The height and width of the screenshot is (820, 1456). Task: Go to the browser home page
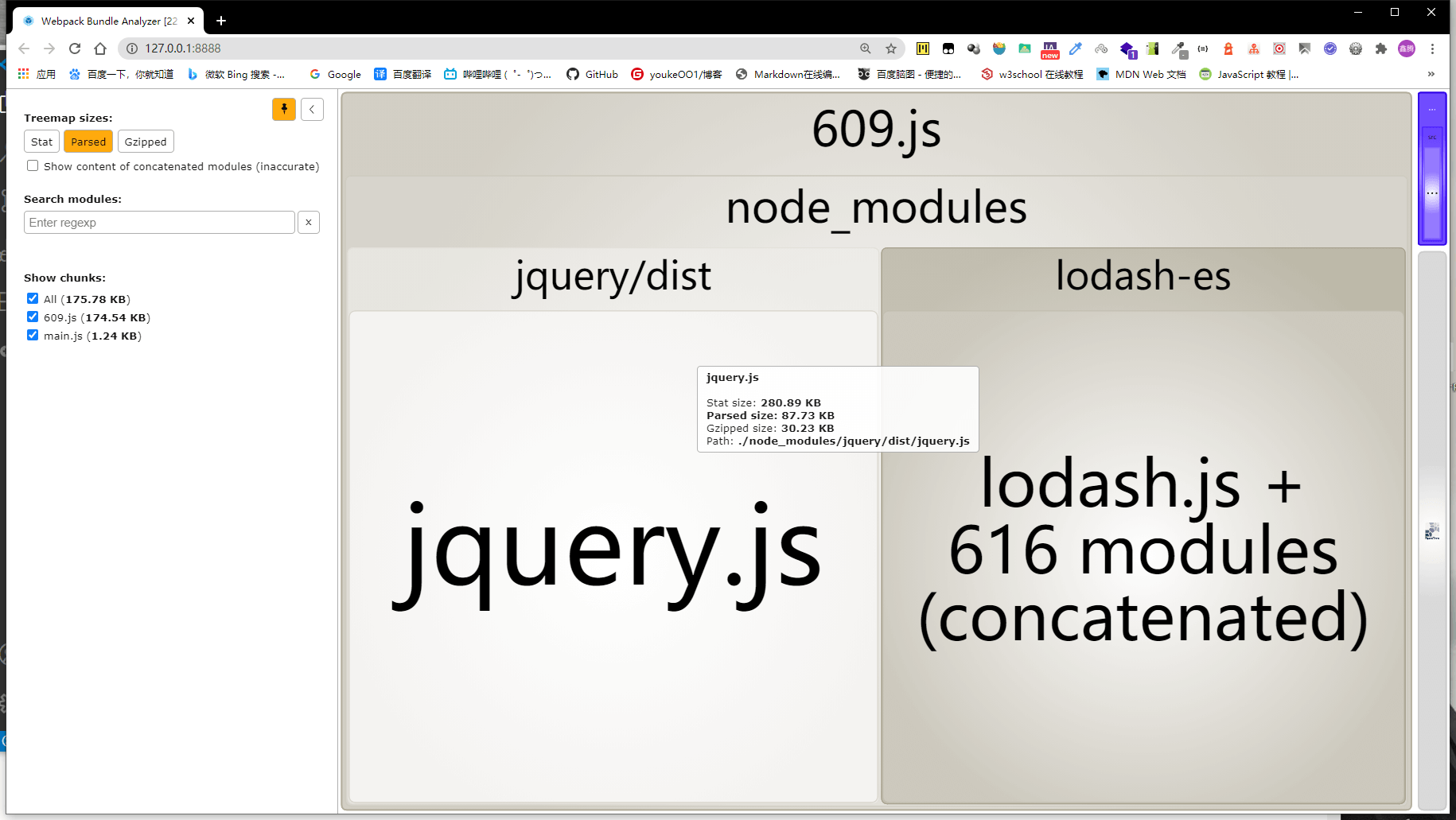(100, 49)
